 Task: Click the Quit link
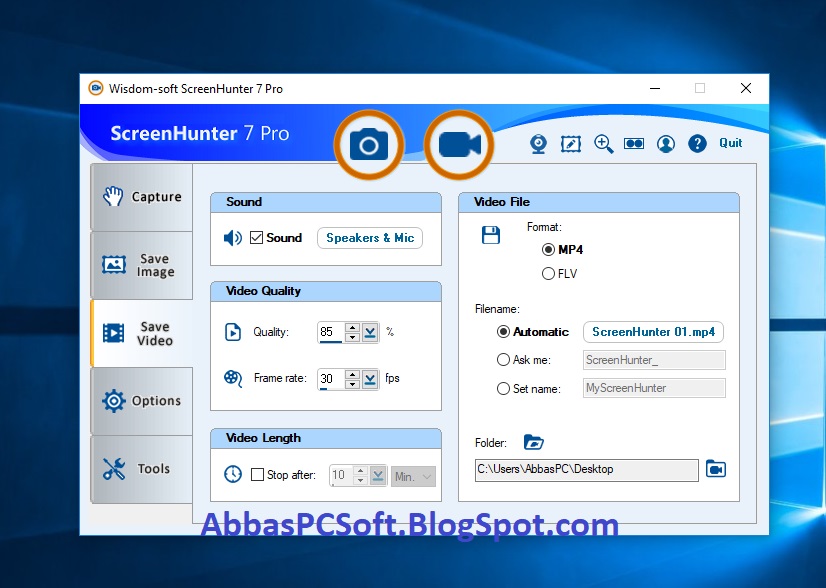[731, 143]
